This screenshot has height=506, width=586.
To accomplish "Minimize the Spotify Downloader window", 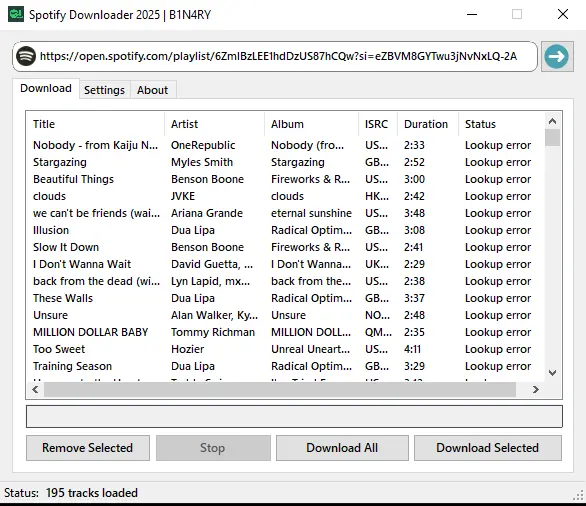I will [x=472, y=15].
